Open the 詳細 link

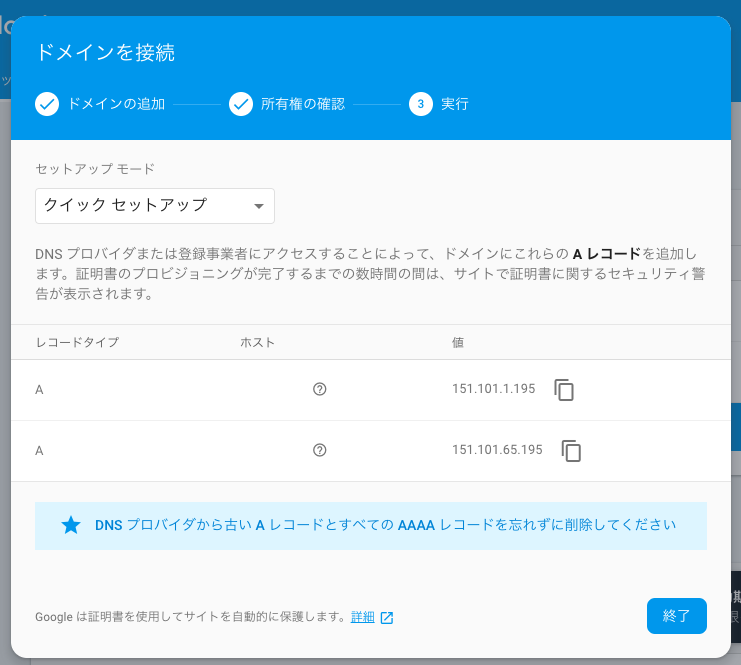coord(362,617)
